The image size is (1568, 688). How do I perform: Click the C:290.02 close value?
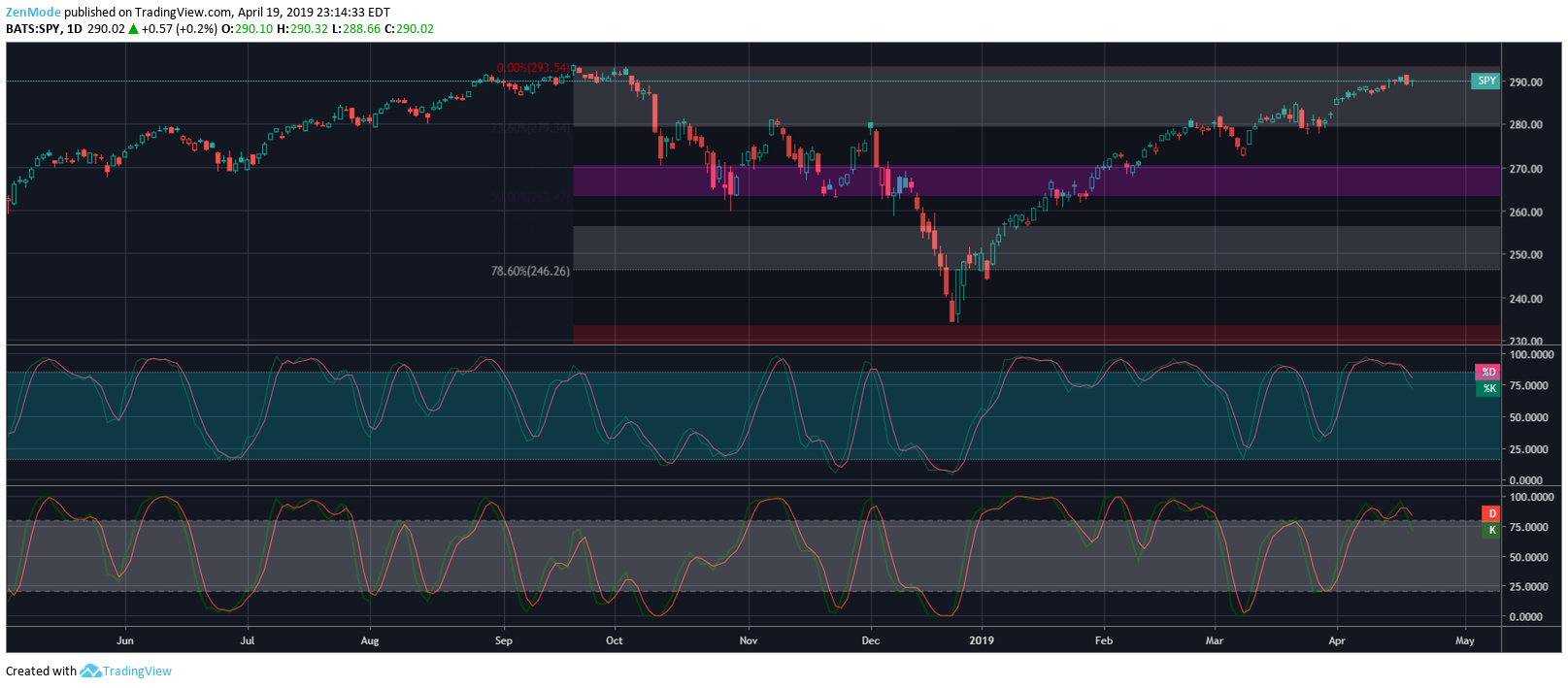click(x=409, y=29)
